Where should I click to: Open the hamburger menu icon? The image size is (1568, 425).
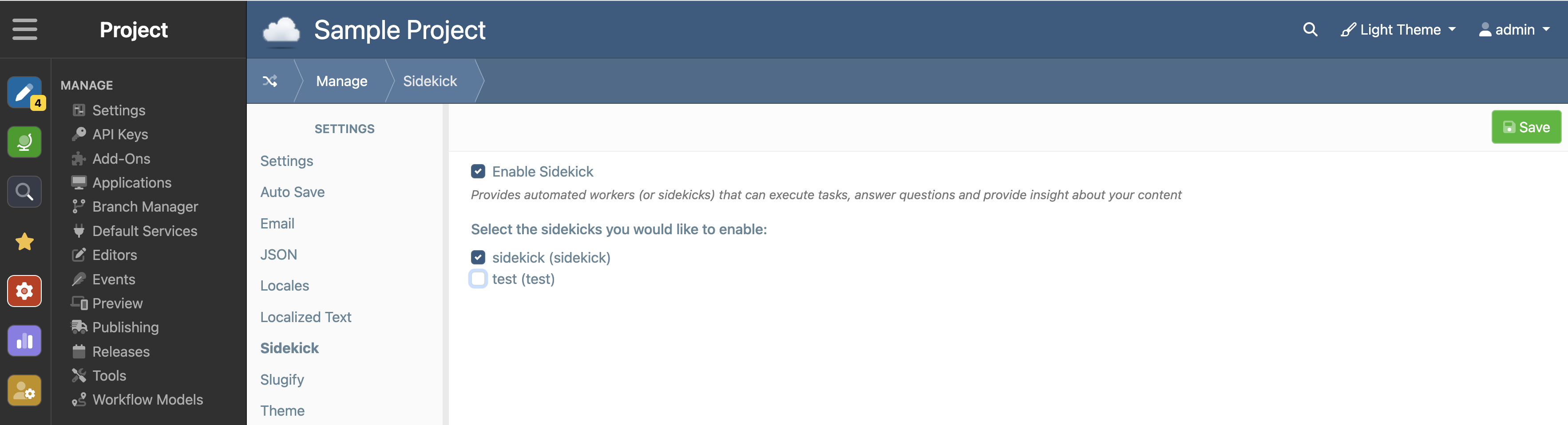click(25, 29)
